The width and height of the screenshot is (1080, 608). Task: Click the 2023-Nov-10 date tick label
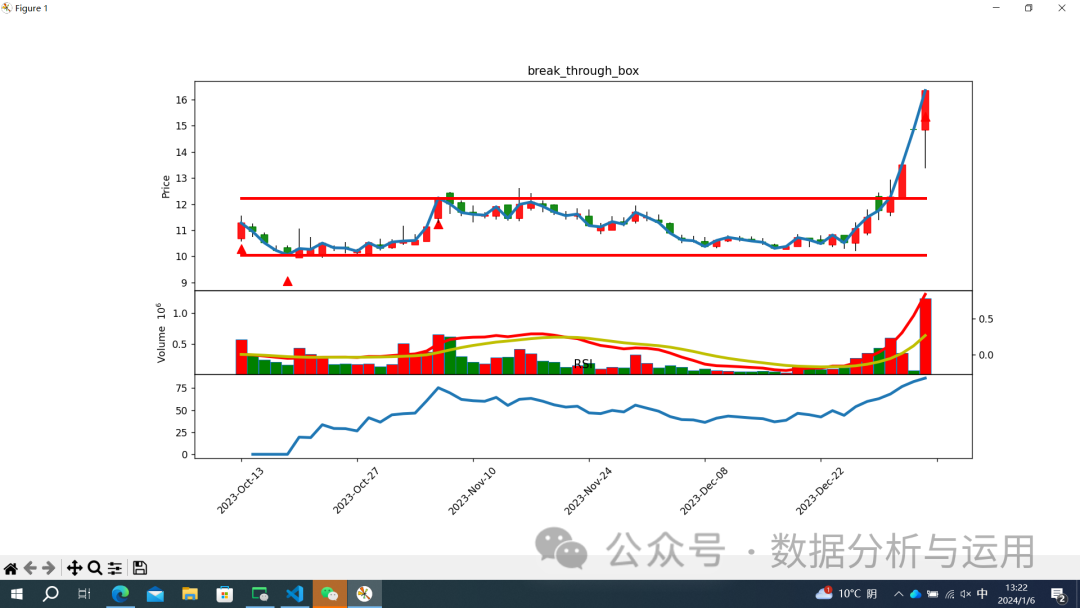472,491
